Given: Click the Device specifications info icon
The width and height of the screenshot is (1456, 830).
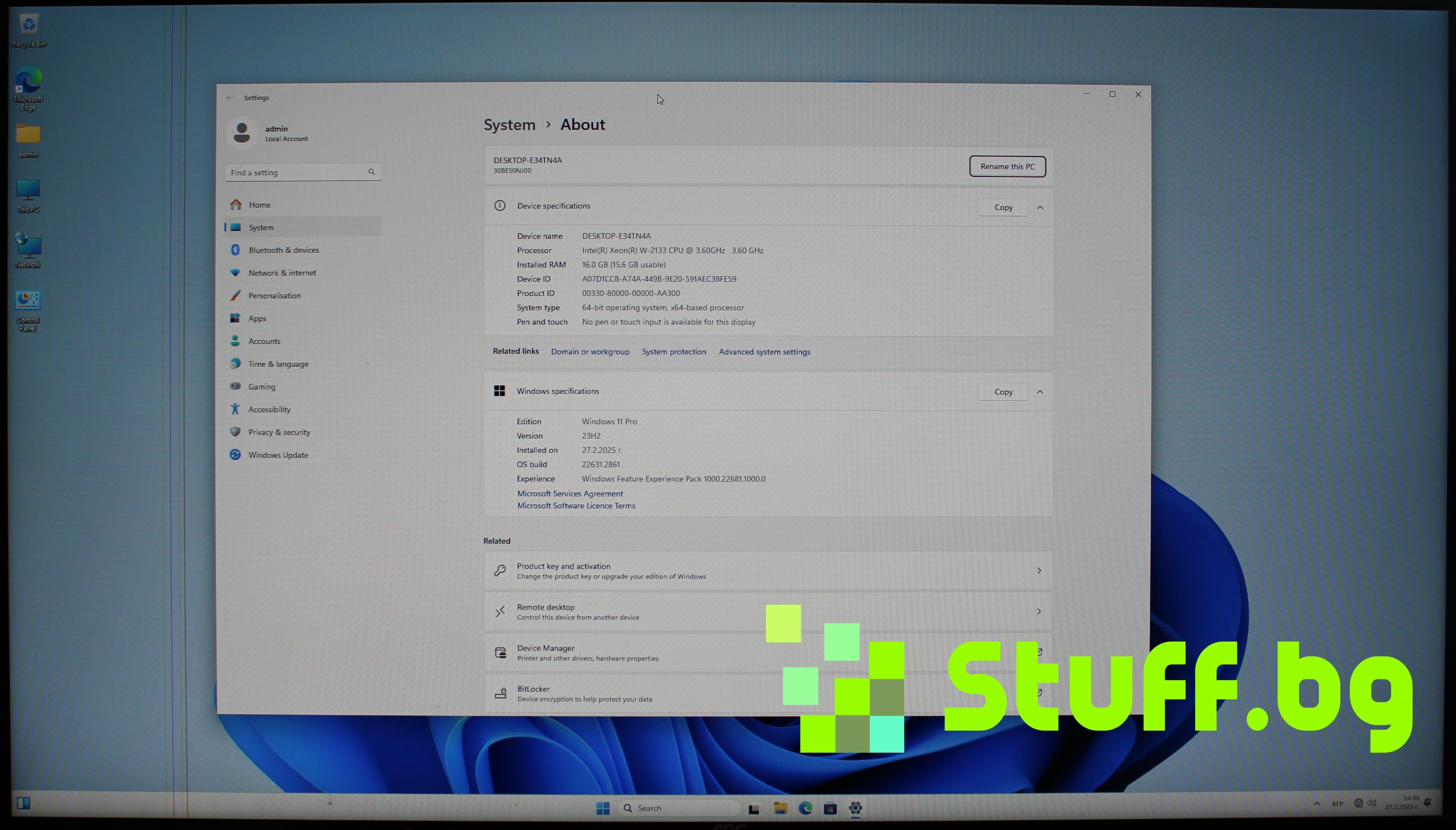Looking at the screenshot, I should [500, 206].
